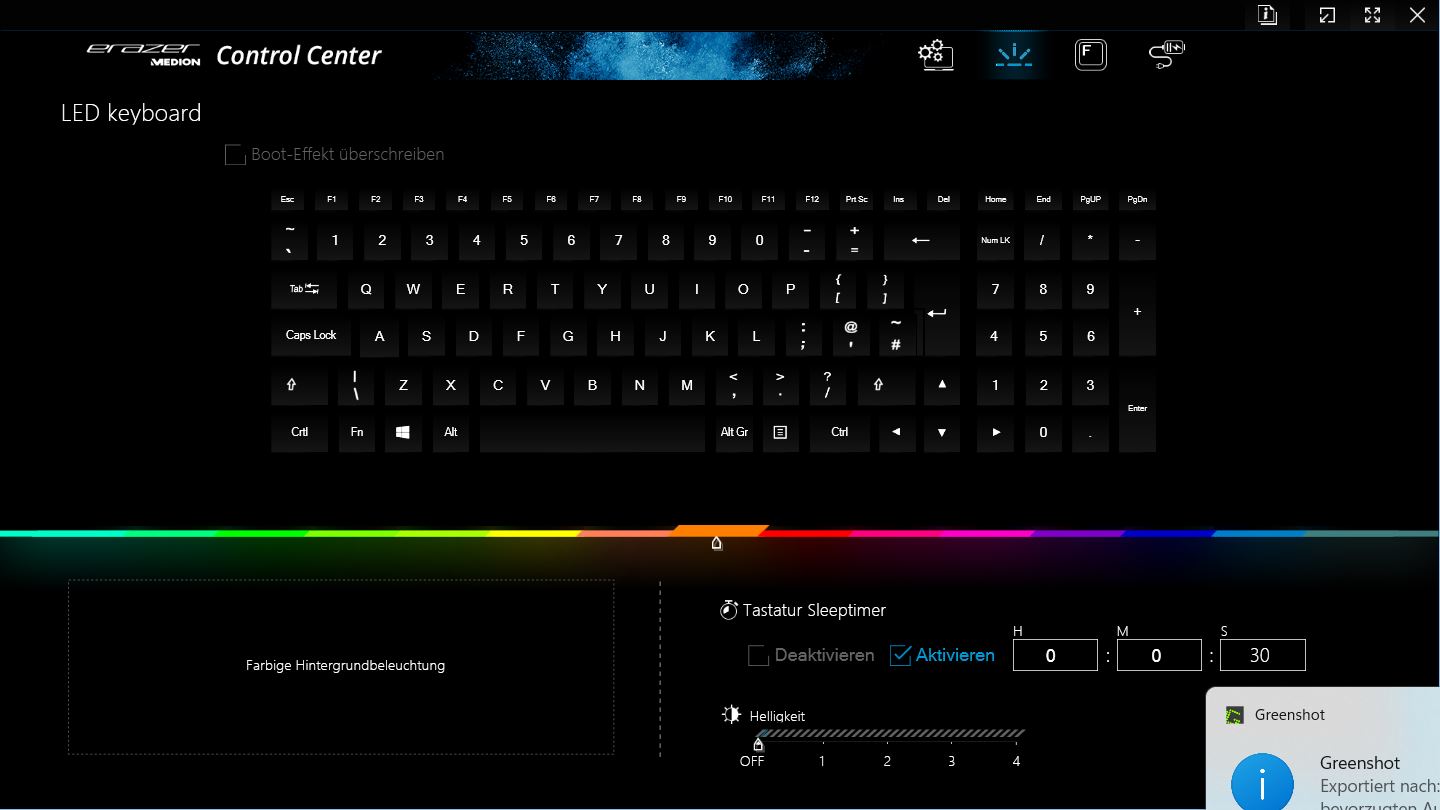The image size is (1440, 810).
Task: Click the hours input field of the timer
Action: tap(1055, 655)
